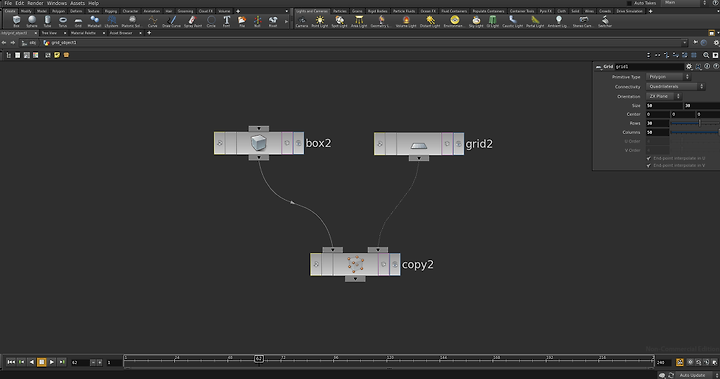The height and width of the screenshot is (379, 720).
Task: Toggle bypass flag on box2 node
Action: [x=219, y=143]
